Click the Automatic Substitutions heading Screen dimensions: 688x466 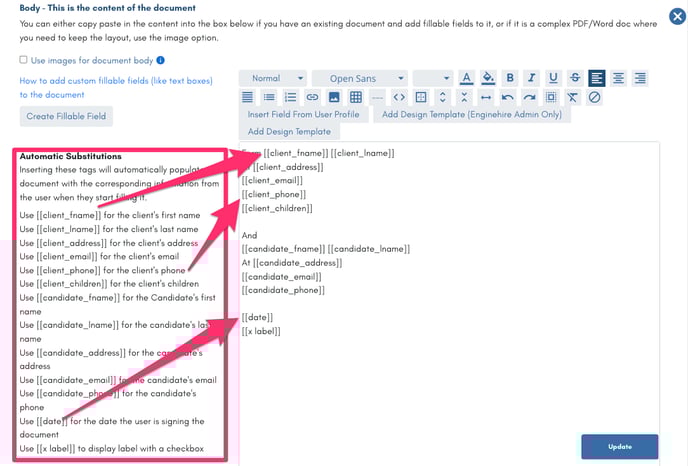pyautogui.click(x=71, y=156)
